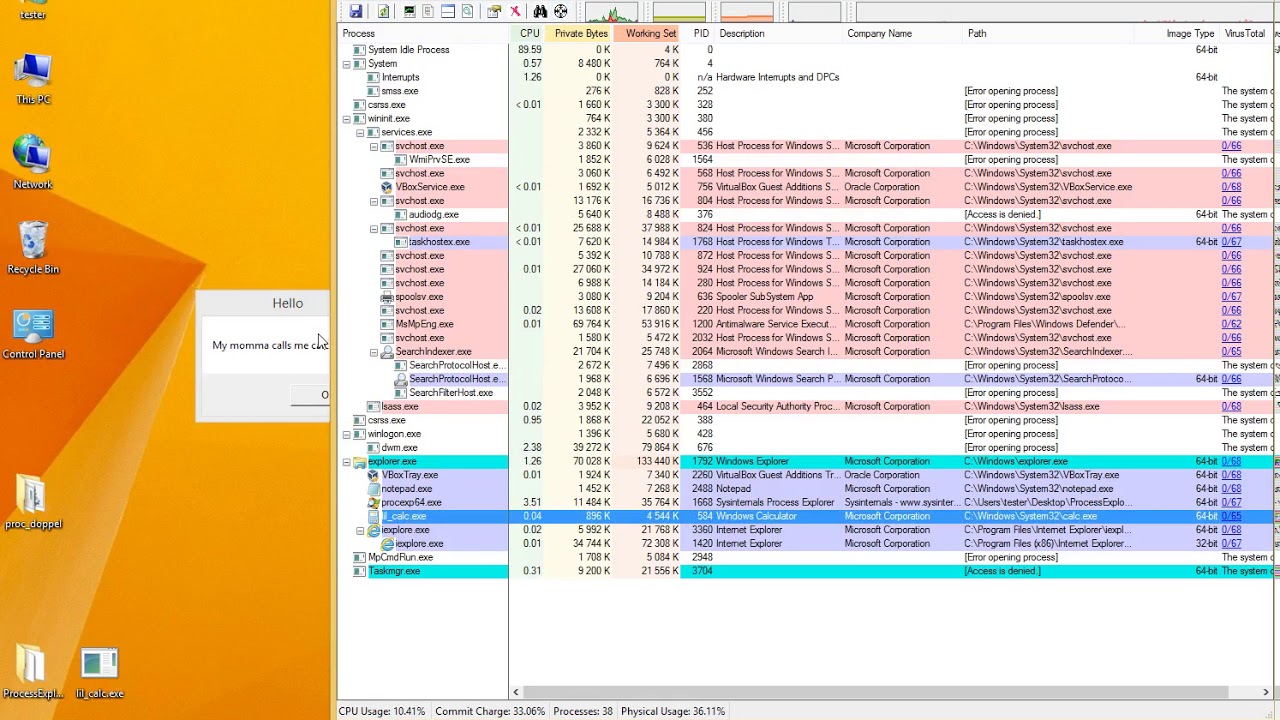Open the CPU usage mini graph in toolbar
This screenshot has height=720, width=1280.
click(611, 12)
